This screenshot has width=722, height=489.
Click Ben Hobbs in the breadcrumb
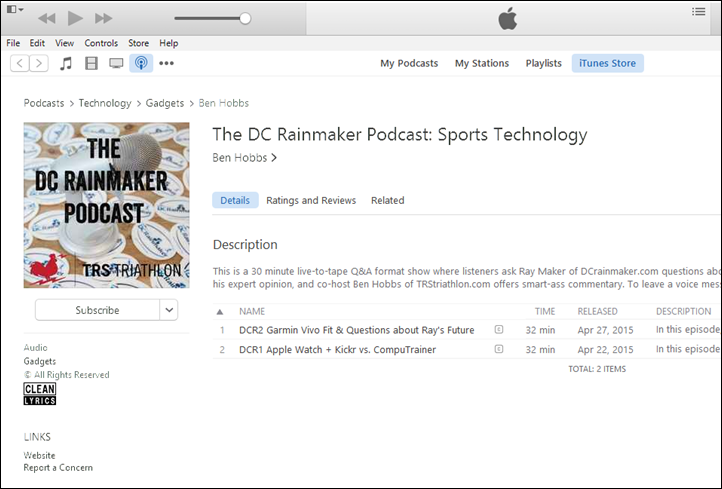coord(224,103)
